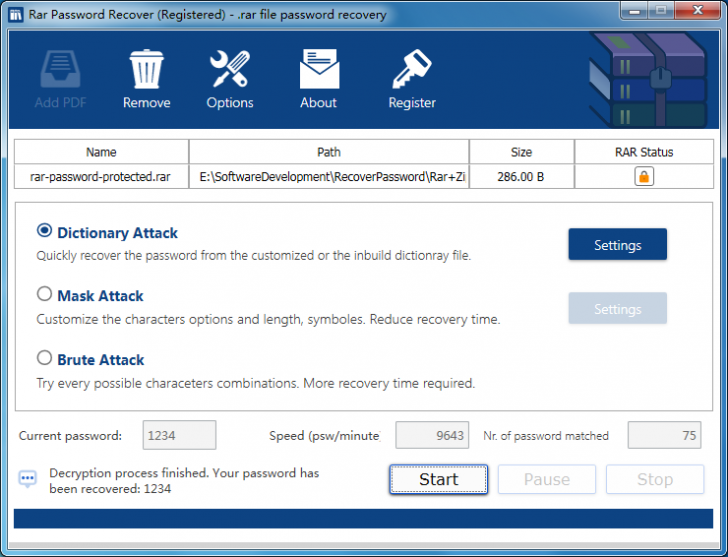
Task: Click the RAR Status column header
Action: [644, 152]
